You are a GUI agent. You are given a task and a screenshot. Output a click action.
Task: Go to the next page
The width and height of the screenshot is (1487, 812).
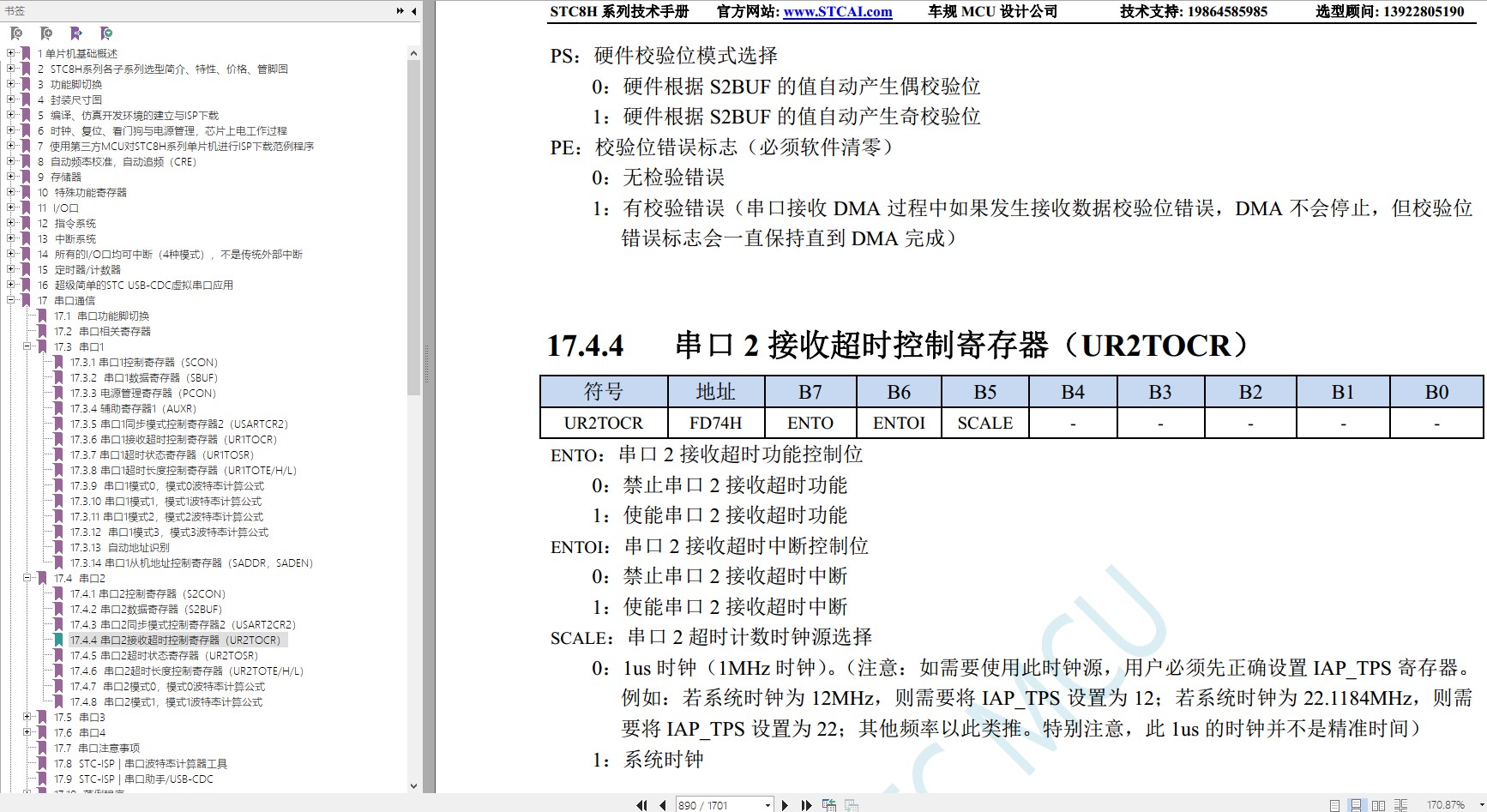[785, 805]
